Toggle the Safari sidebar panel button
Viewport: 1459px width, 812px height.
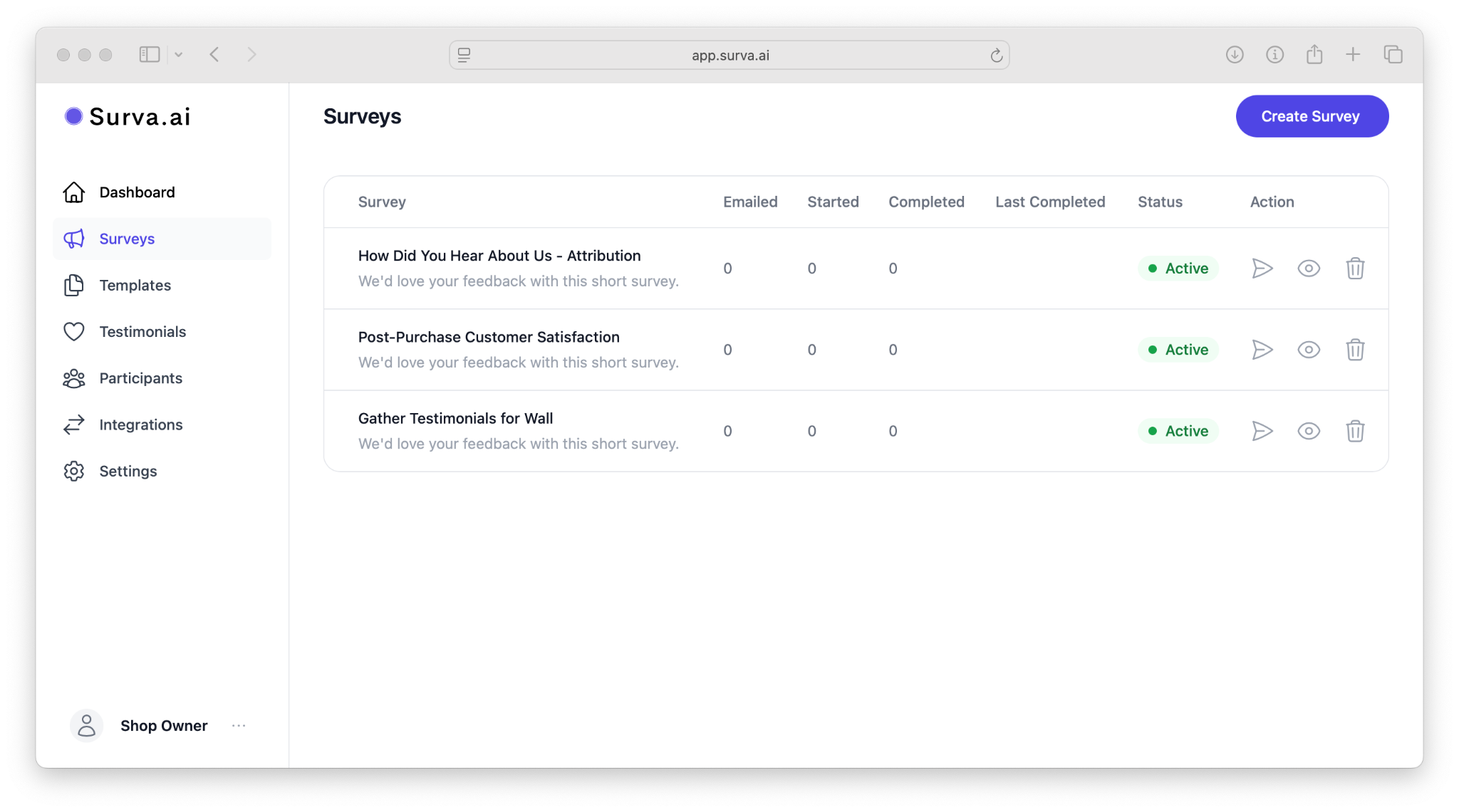(149, 55)
